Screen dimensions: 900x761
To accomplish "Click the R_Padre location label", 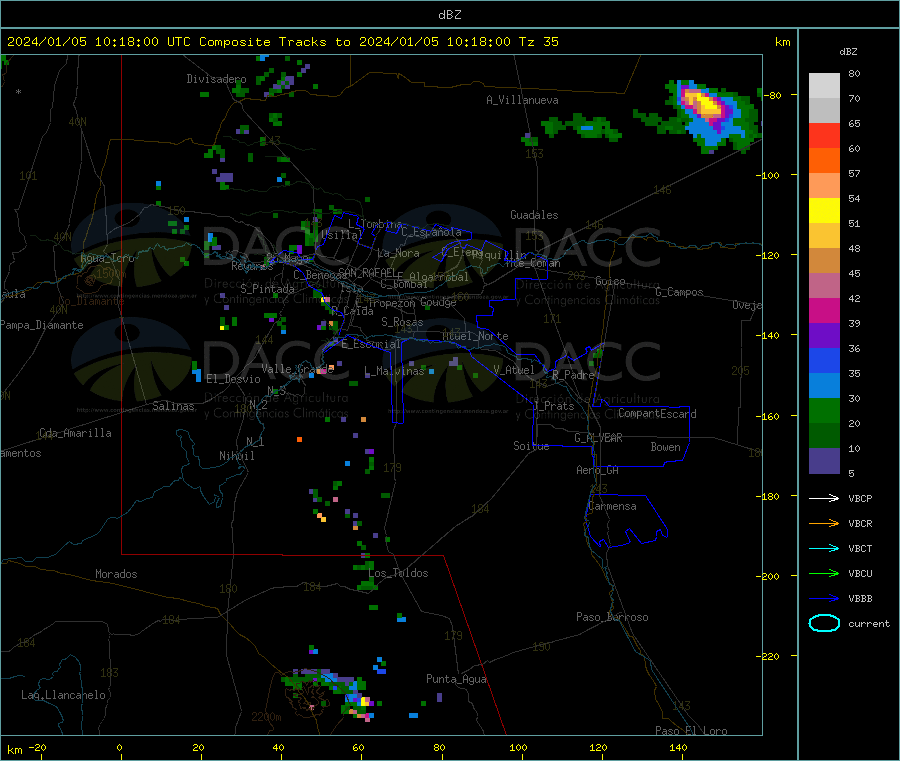I will point(574,375).
